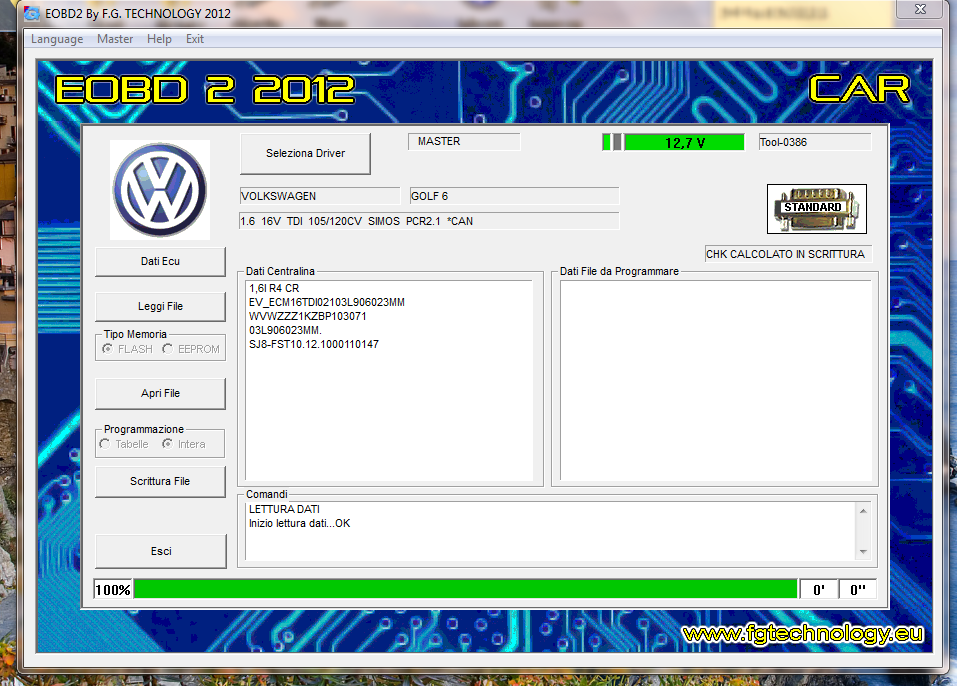Viewport: 957px width, 686px height.
Task: Click the STANDARD connector icon
Action: pos(817,209)
